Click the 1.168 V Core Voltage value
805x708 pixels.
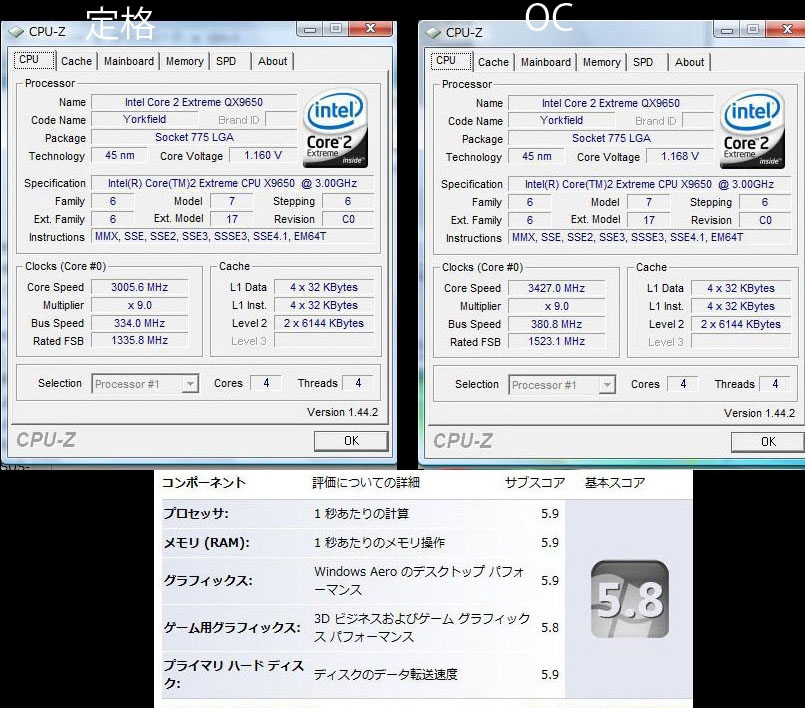click(x=680, y=157)
